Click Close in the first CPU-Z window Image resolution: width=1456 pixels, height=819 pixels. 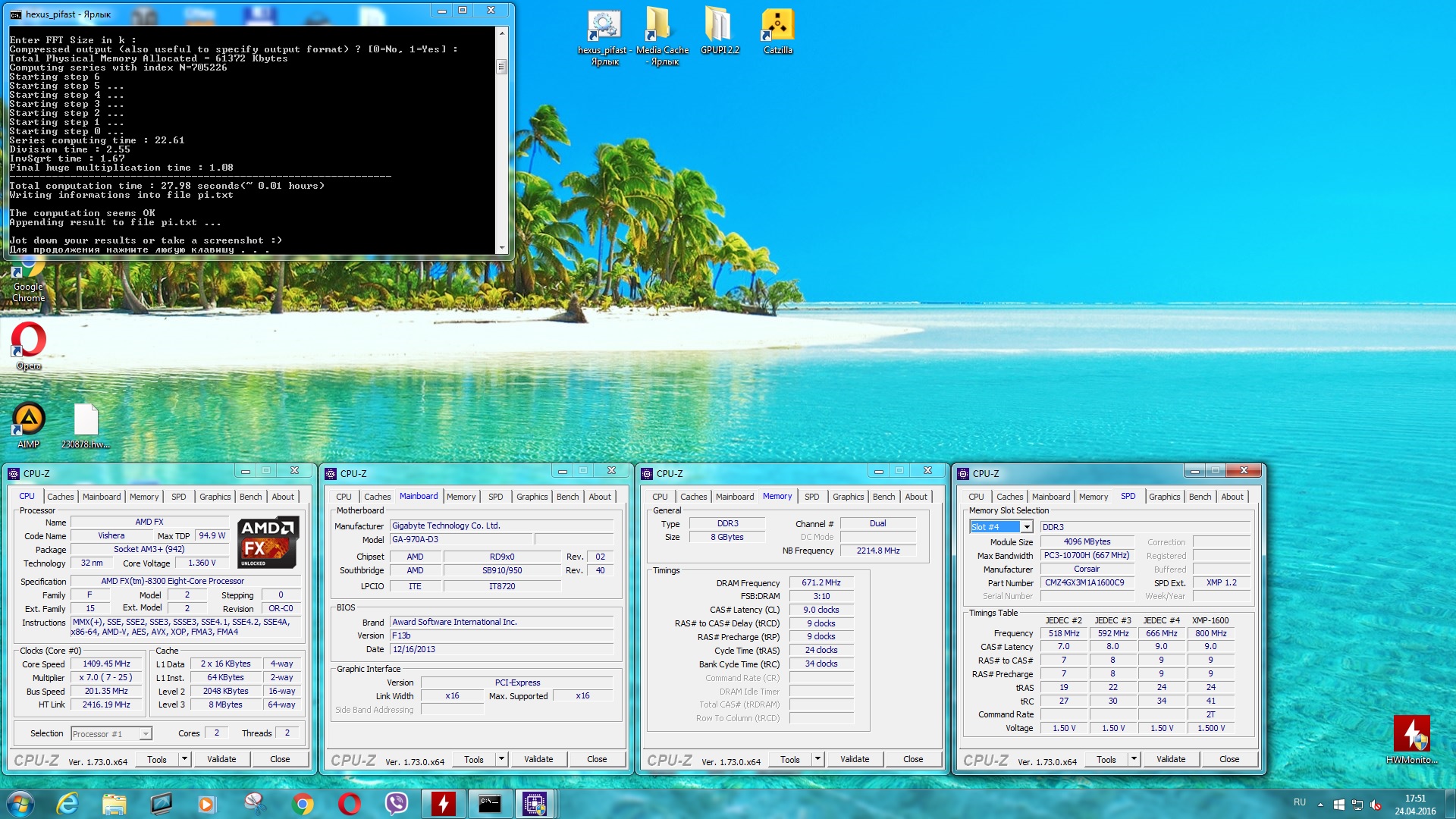281,759
